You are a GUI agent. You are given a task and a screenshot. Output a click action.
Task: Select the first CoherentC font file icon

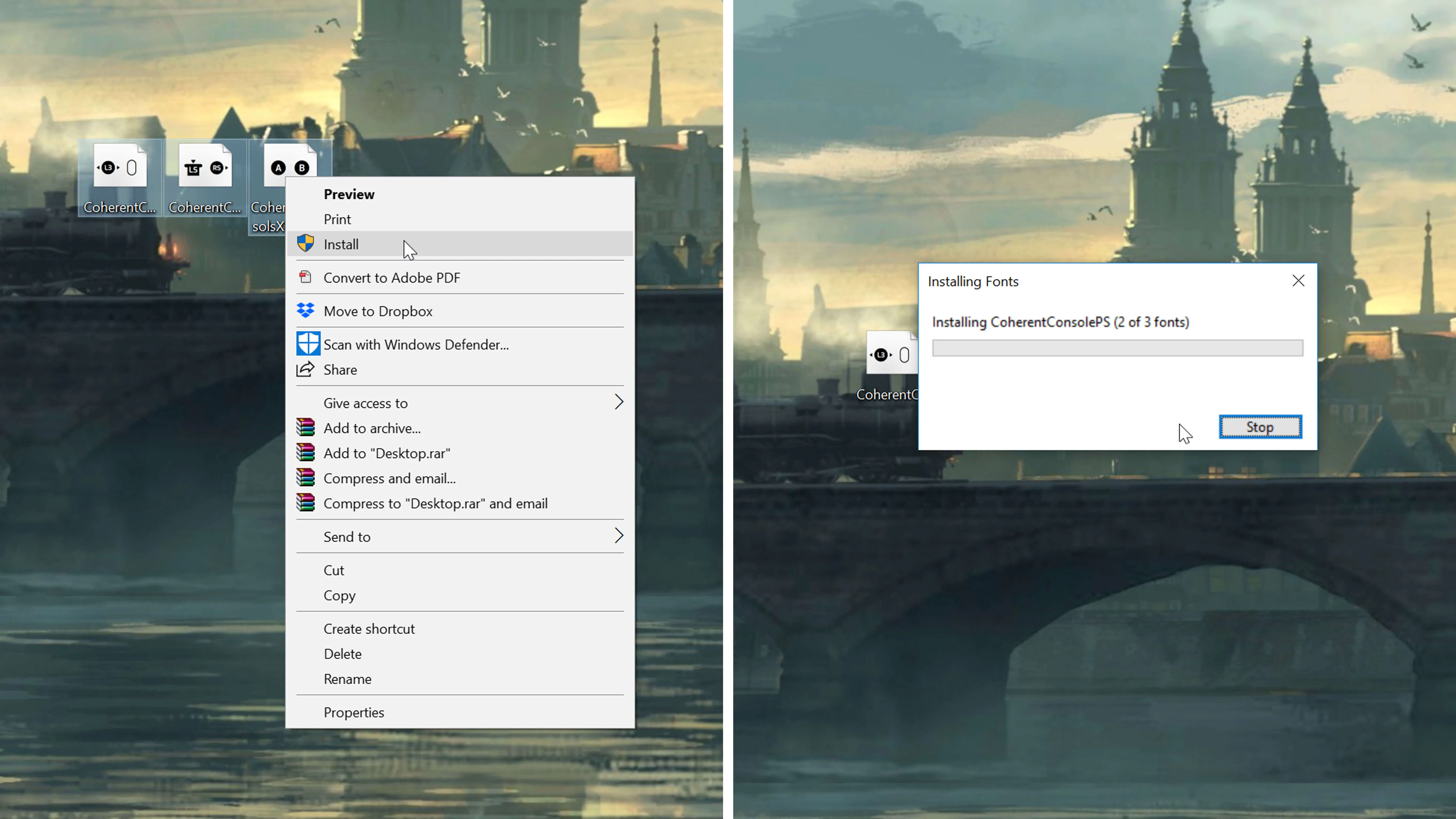coord(120,167)
